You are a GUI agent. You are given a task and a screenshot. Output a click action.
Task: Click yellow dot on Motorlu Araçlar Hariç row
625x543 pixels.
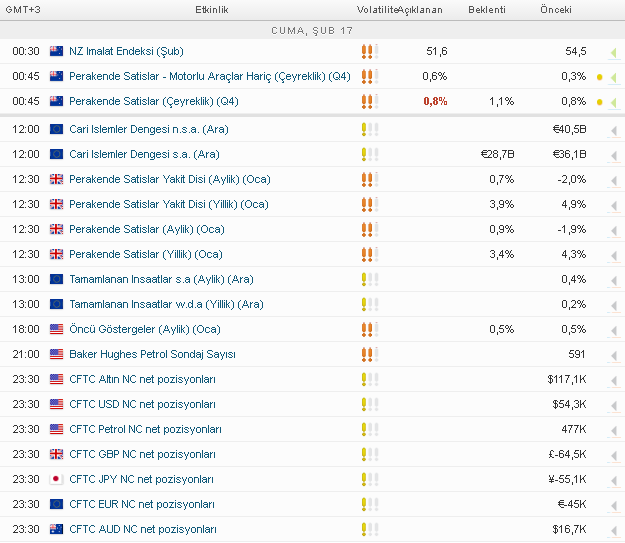pyautogui.click(x=599, y=77)
